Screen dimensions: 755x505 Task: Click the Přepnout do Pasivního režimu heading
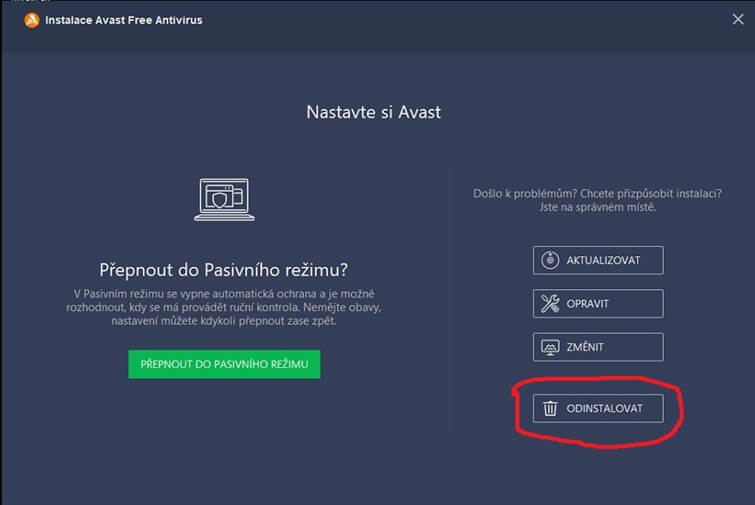(x=223, y=270)
